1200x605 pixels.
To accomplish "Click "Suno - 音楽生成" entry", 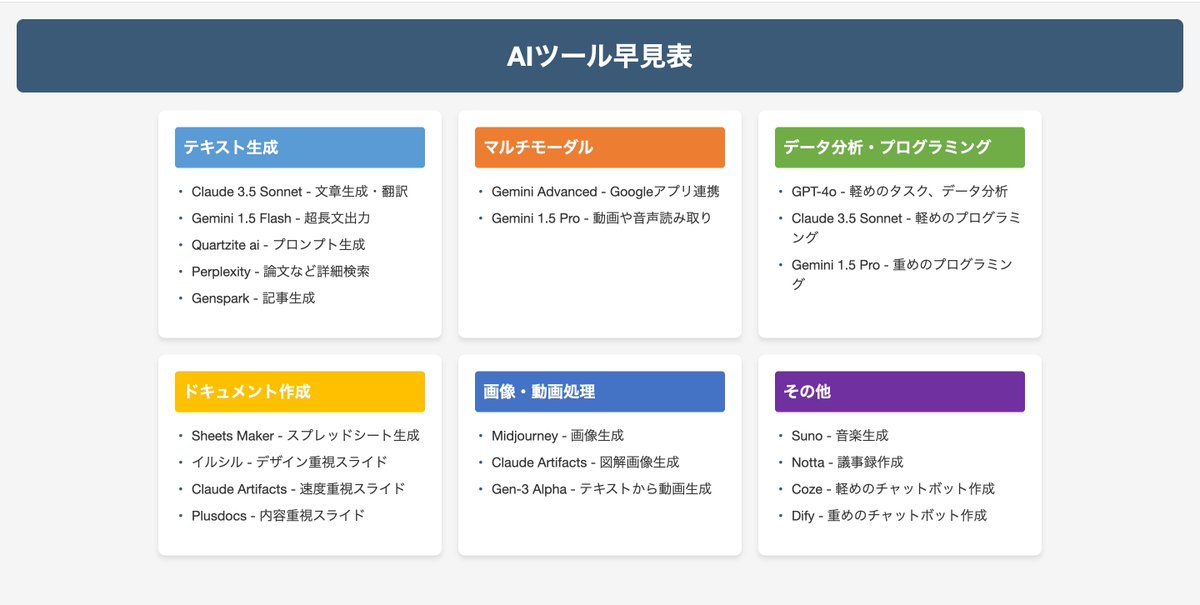I will click(x=839, y=436).
